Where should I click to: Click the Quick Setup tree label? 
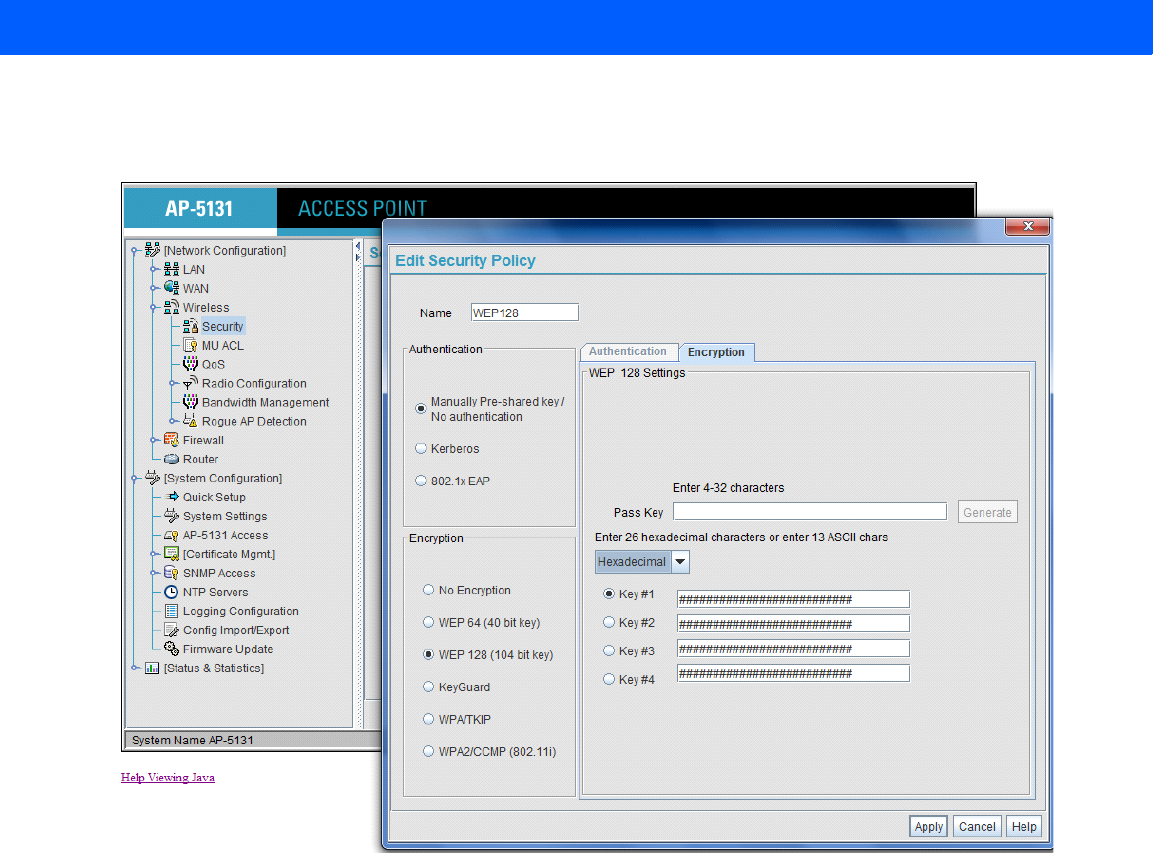point(214,497)
